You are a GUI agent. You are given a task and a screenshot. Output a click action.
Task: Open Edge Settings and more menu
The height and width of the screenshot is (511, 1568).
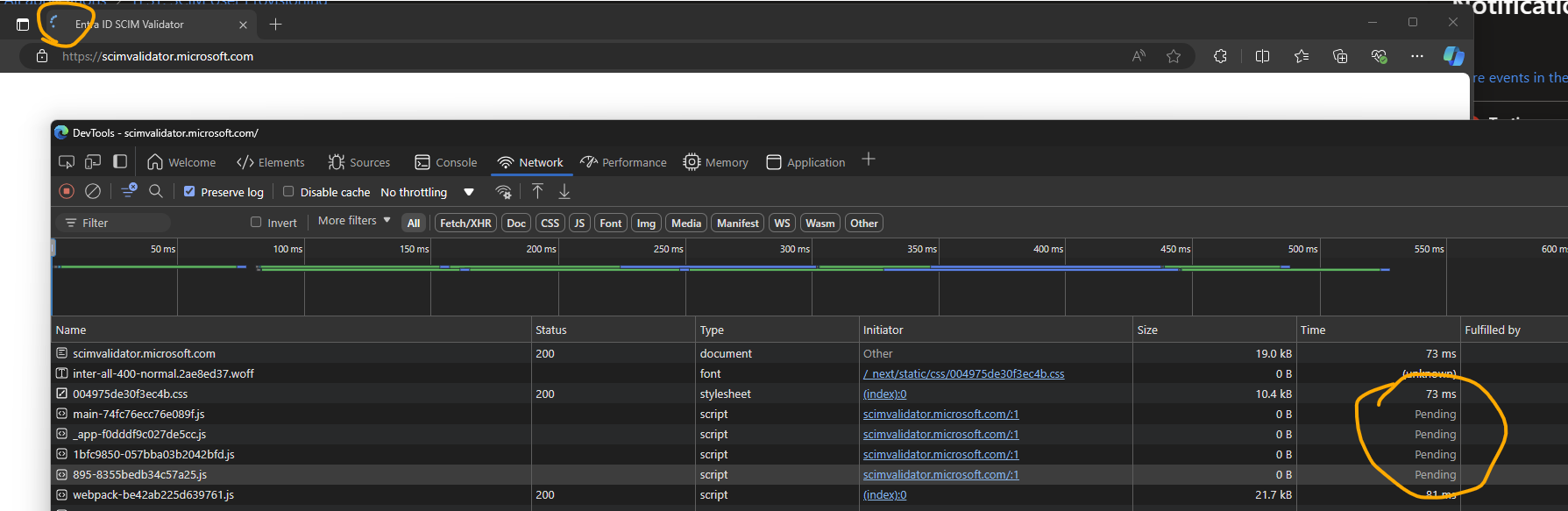[x=1417, y=56]
